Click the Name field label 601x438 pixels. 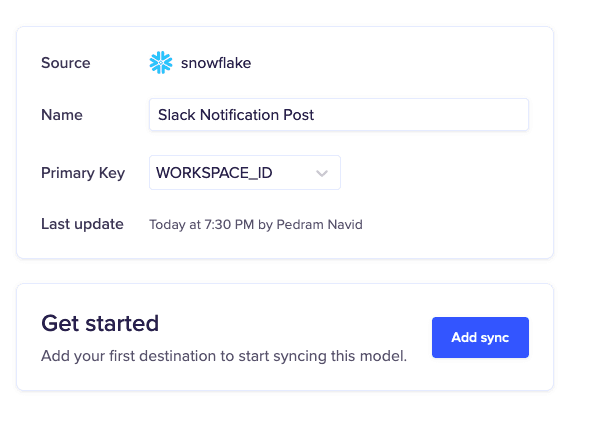tap(62, 115)
